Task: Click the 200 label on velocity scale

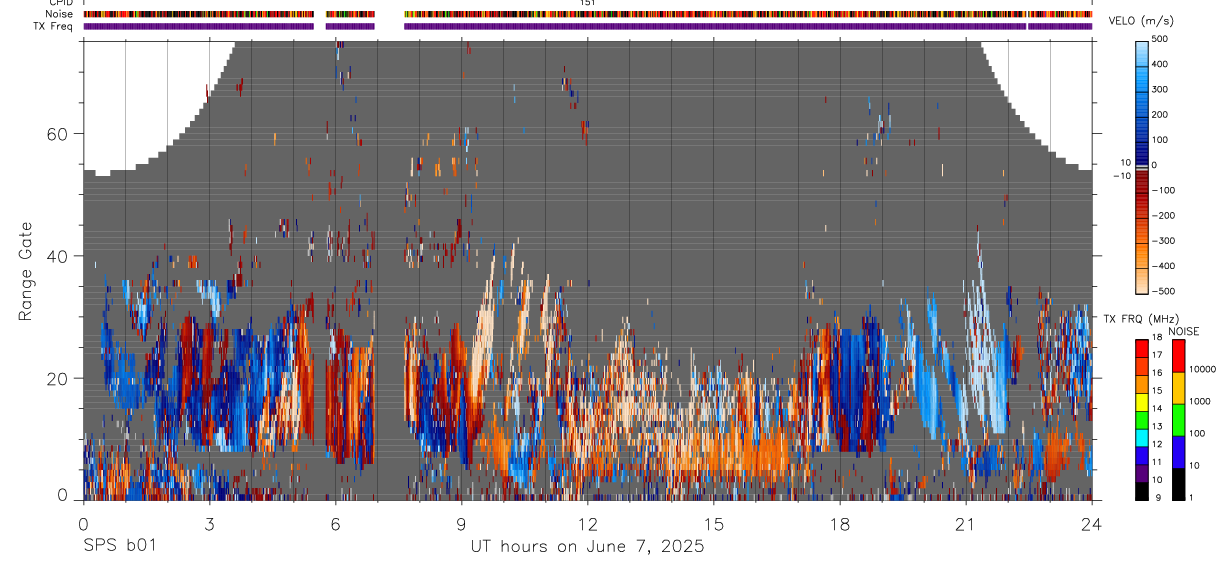Action: (1160, 114)
